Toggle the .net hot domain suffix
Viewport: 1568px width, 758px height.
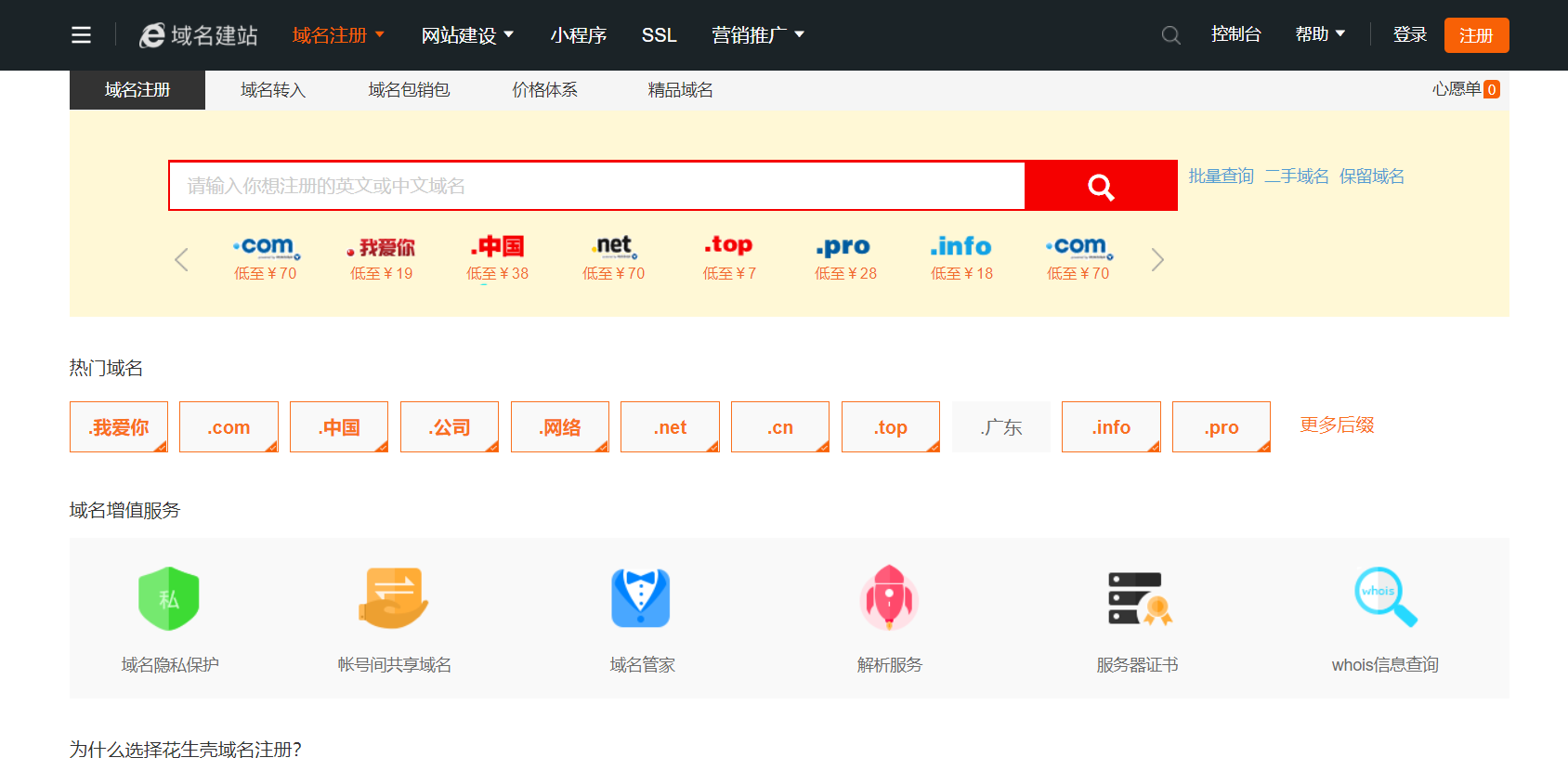click(x=670, y=427)
